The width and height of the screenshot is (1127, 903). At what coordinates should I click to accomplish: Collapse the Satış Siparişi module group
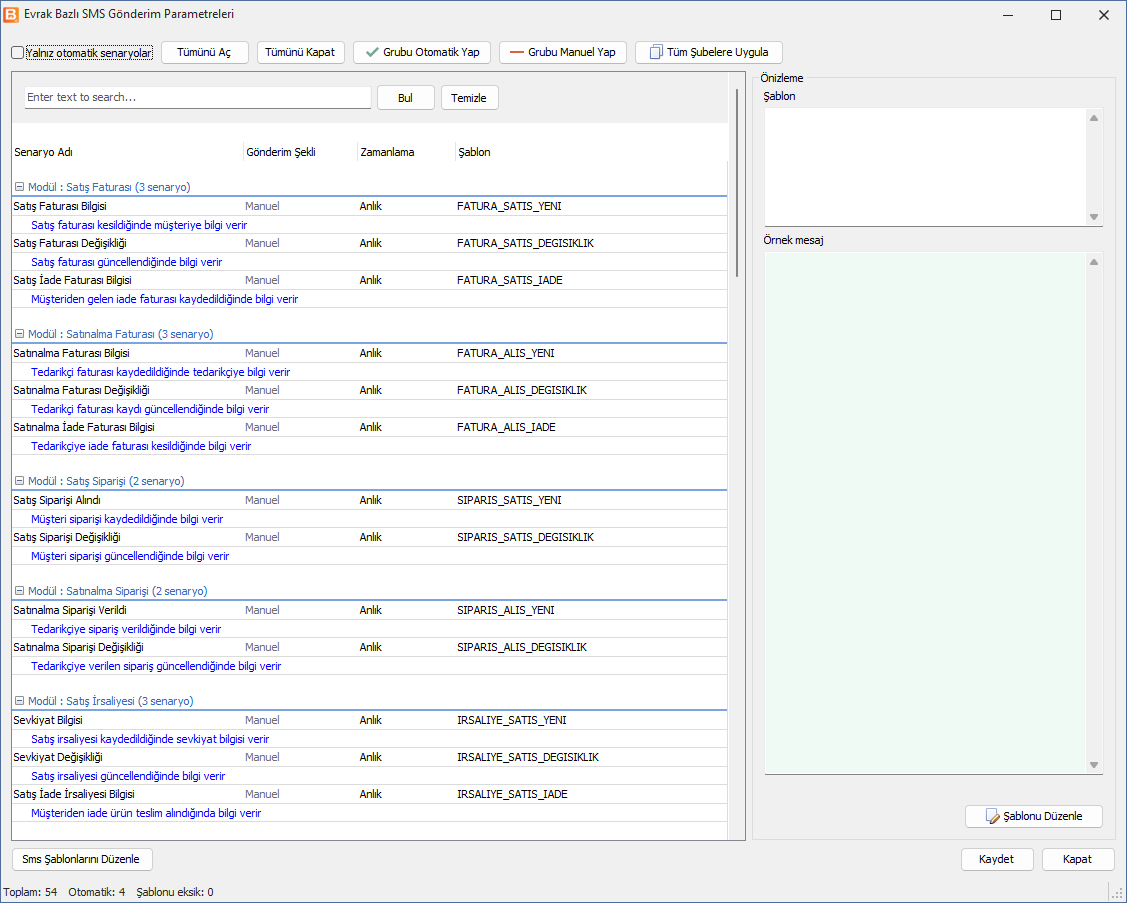19,481
